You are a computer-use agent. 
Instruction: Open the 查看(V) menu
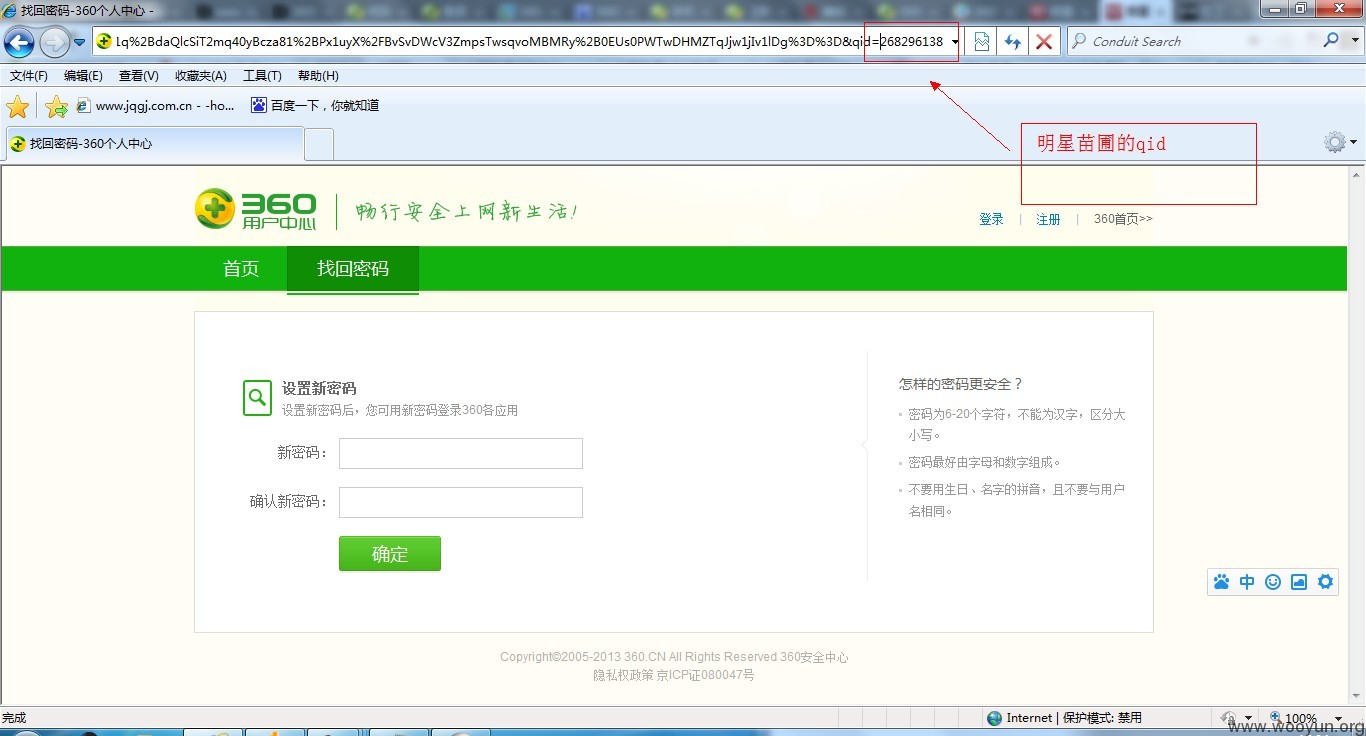click(138, 76)
